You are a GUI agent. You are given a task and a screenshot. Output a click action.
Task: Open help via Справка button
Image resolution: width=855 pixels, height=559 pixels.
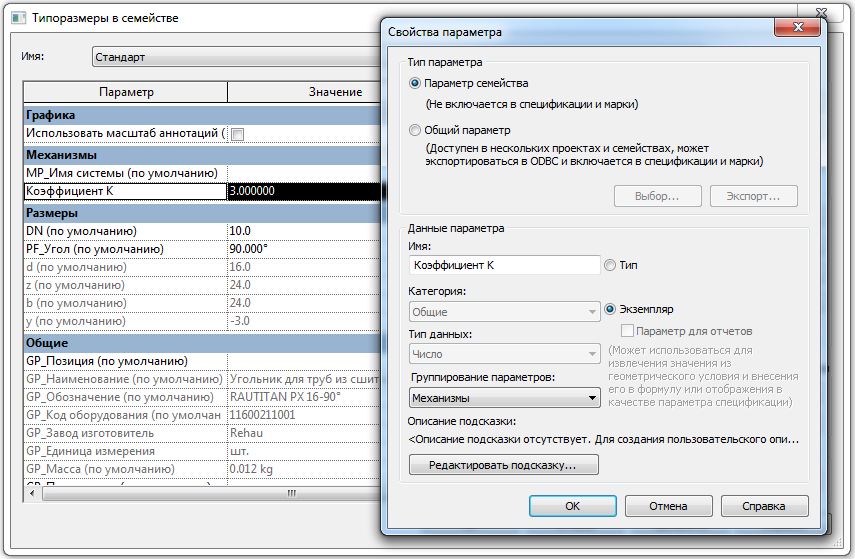(x=764, y=506)
